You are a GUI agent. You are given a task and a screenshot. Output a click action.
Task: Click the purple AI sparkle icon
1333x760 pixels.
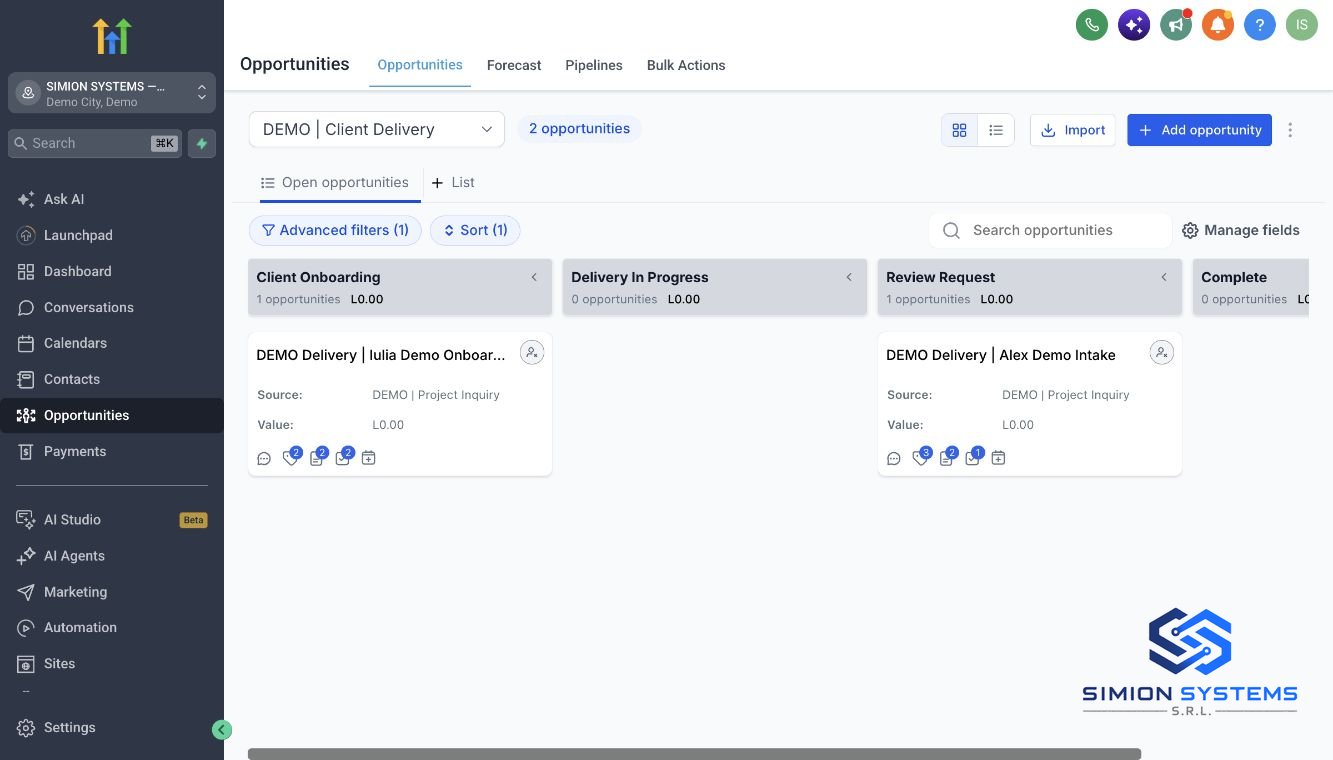pos(1134,25)
